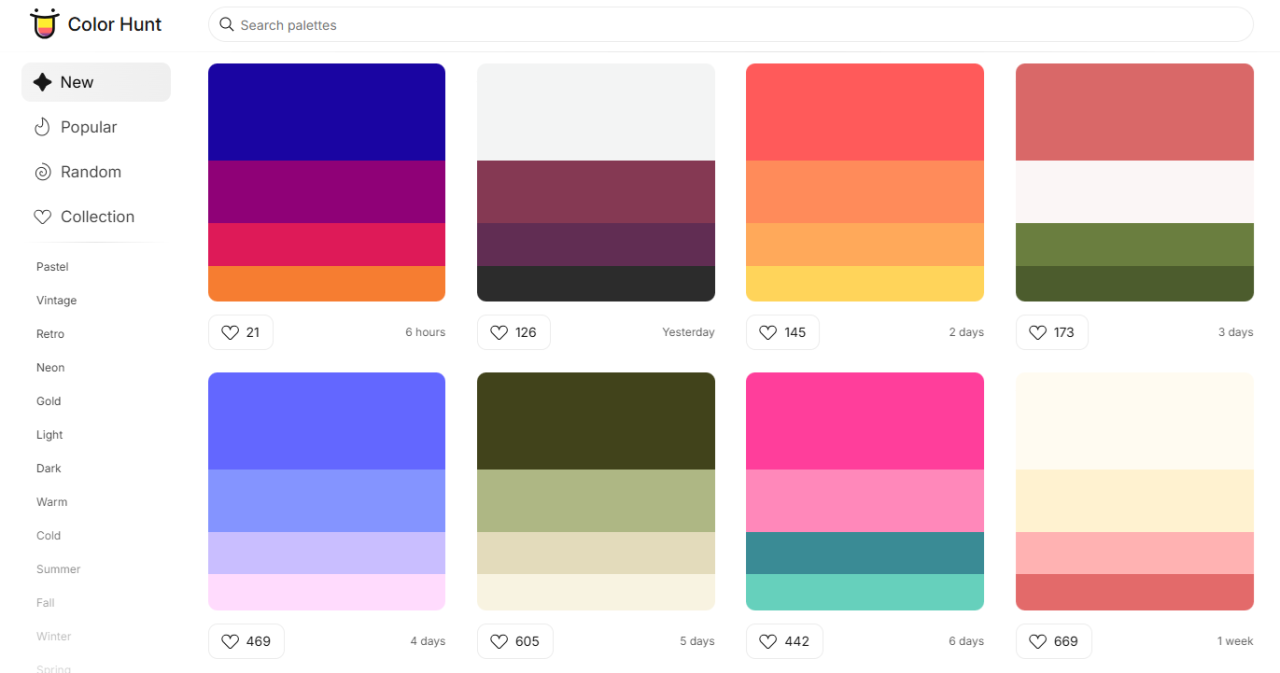Click the Color Hunt logo icon
This screenshot has height=673, width=1280.
point(44,24)
